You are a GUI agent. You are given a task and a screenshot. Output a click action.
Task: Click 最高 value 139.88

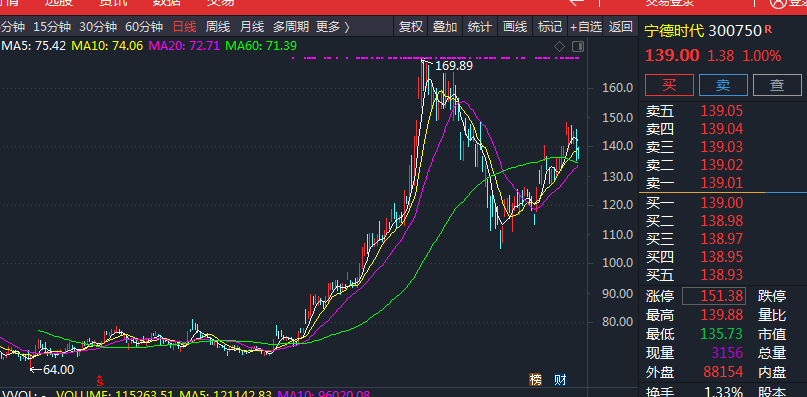[x=722, y=315]
